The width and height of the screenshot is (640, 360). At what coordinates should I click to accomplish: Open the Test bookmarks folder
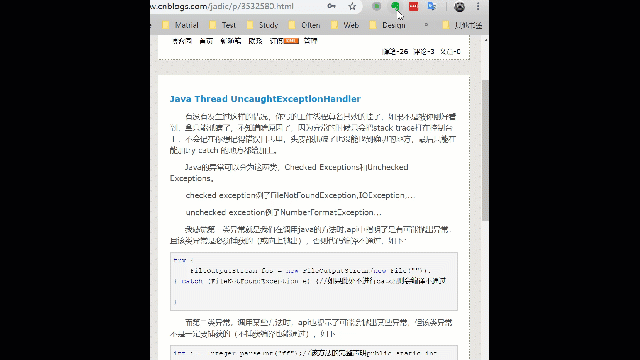(223, 25)
